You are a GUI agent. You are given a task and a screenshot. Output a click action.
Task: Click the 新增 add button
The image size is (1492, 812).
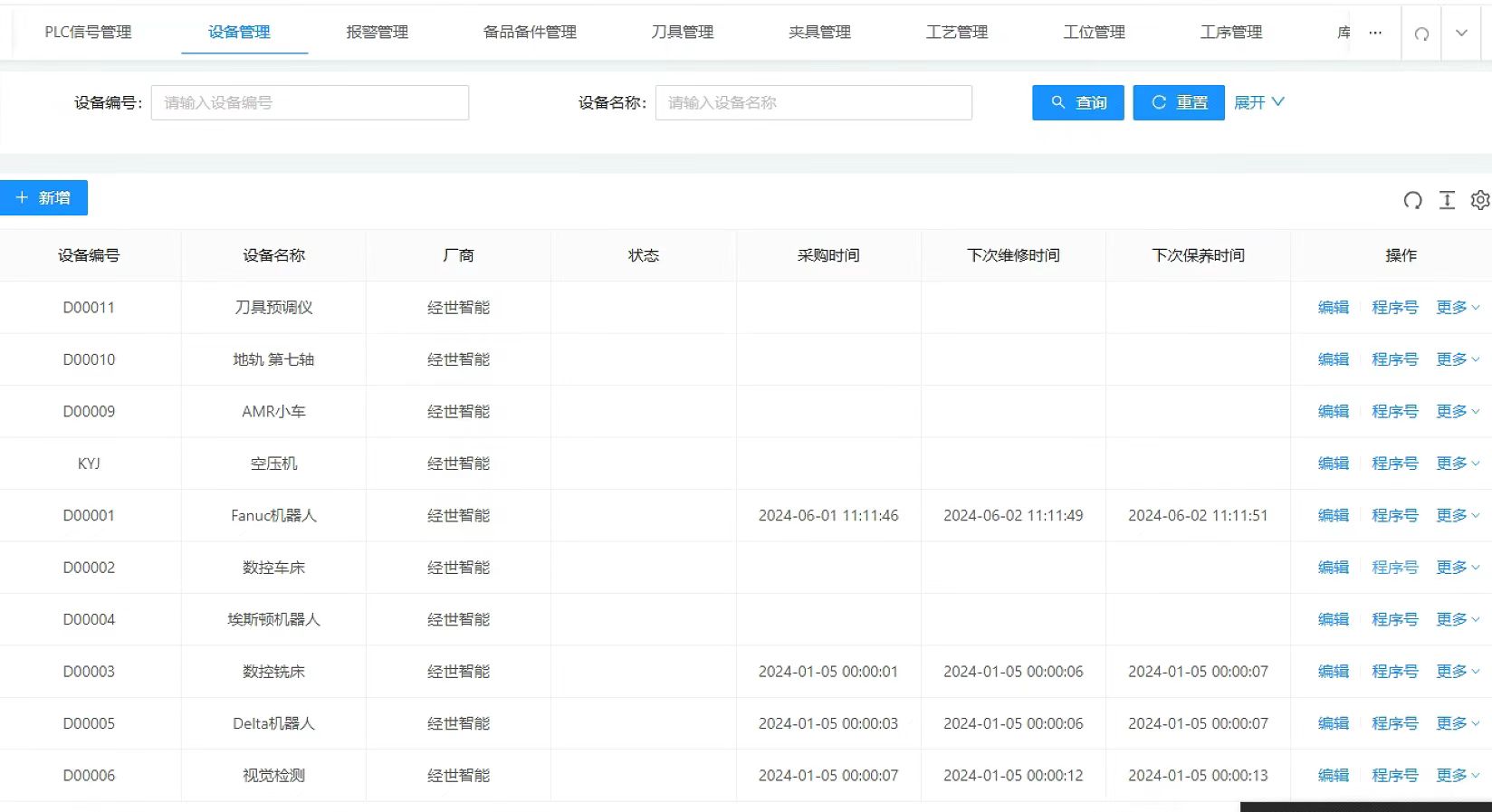point(43,198)
